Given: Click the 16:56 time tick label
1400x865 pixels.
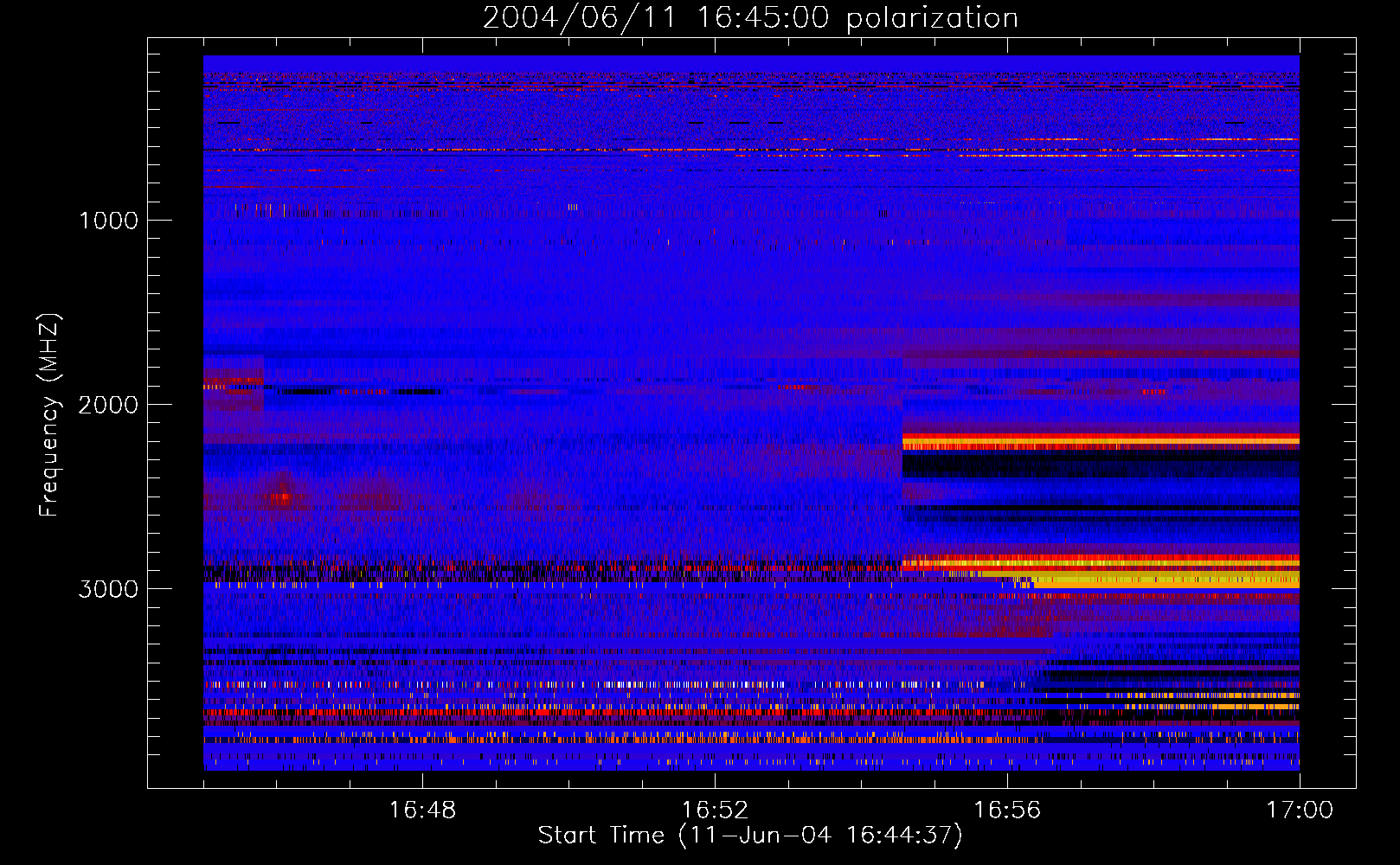Looking at the screenshot, I should coord(1007,811).
